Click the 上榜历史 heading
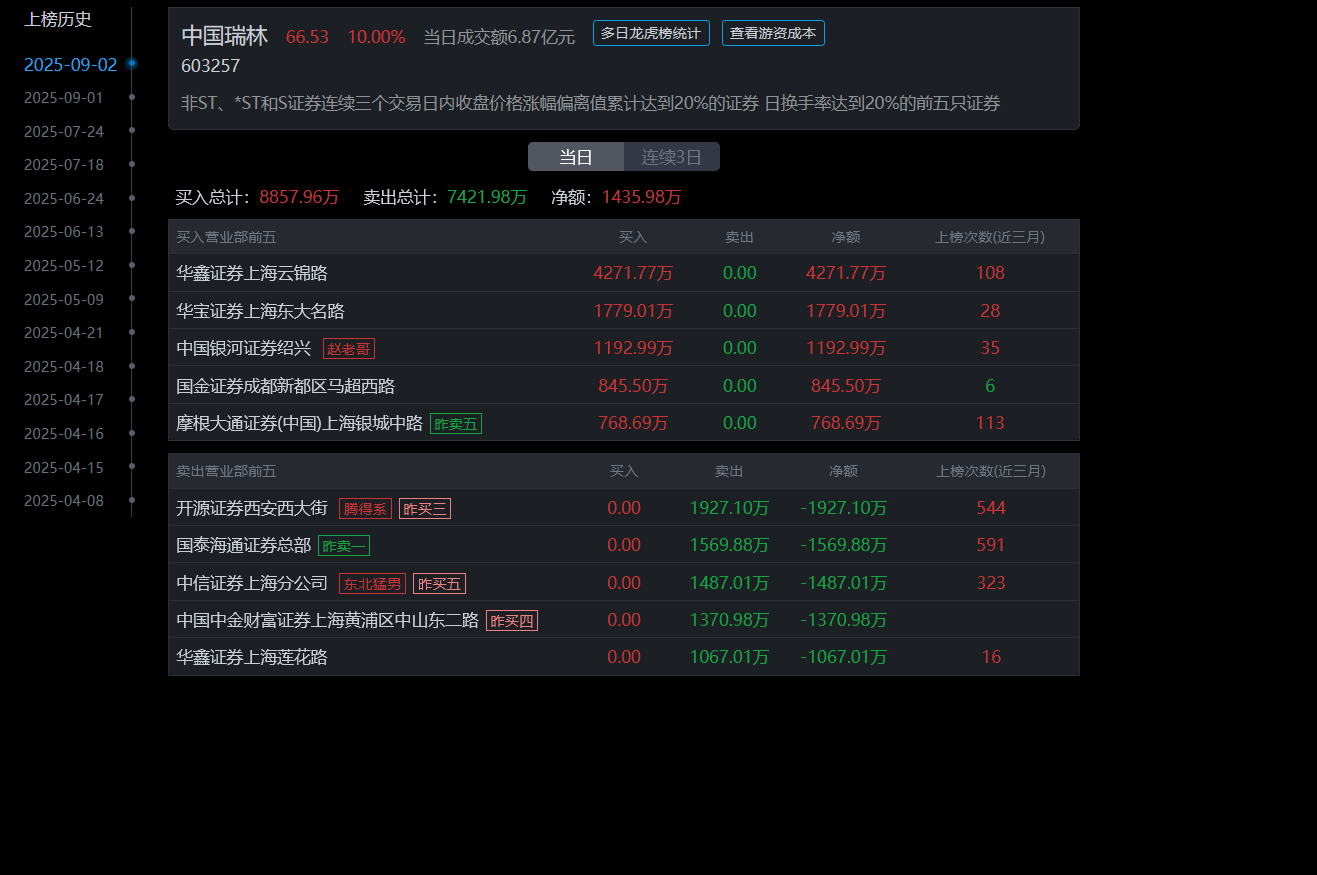The width and height of the screenshot is (1317, 875). tap(58, 19)
